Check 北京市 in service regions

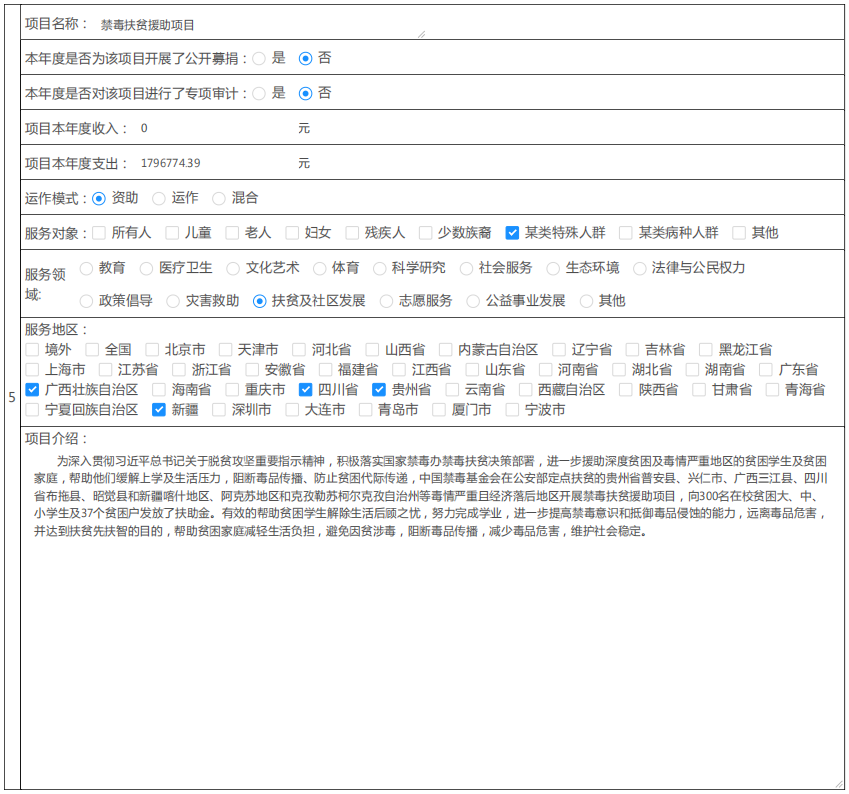(152, 350)
